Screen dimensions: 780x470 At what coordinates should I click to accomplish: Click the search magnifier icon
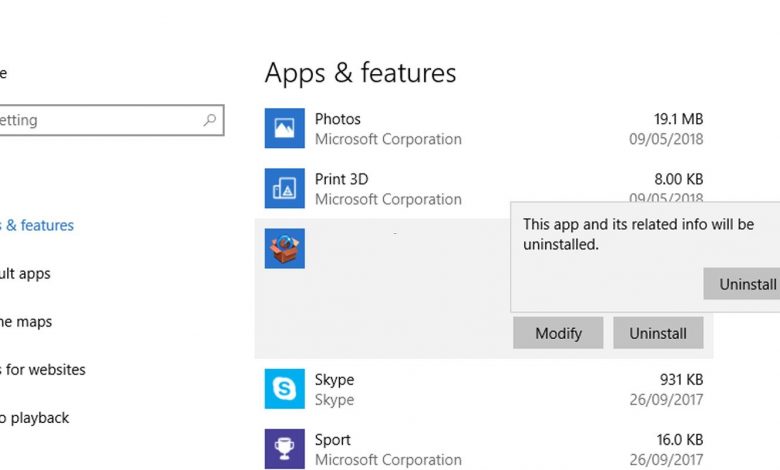210,120
